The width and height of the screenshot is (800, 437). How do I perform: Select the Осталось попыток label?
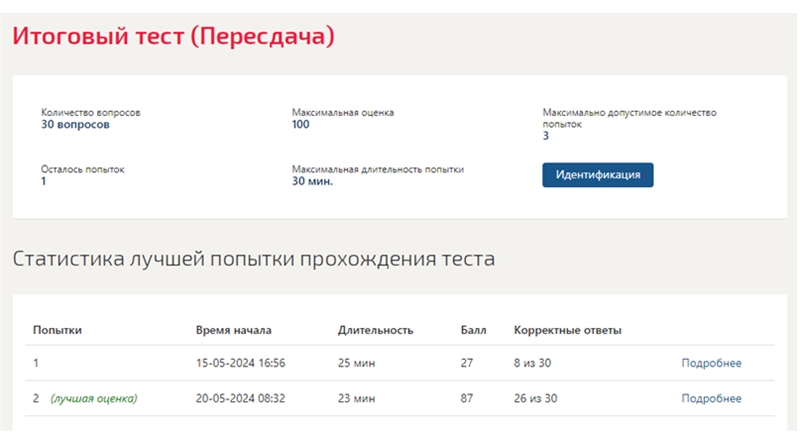pos(83,169)
